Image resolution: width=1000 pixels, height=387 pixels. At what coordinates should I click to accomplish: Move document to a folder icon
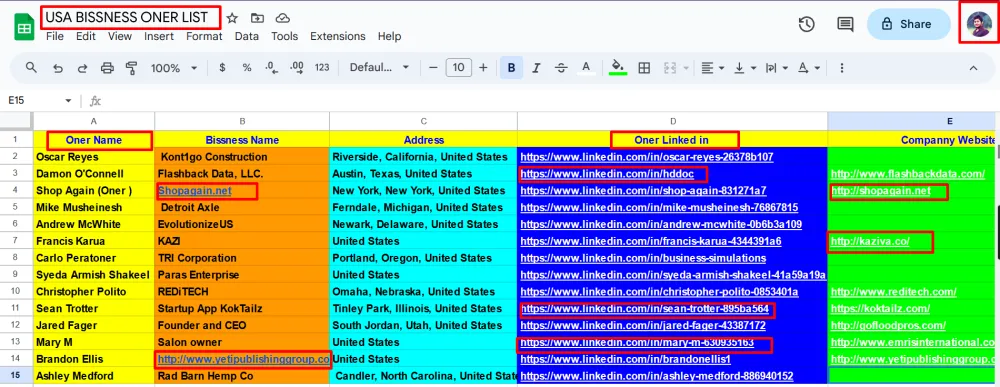pyautogui.click(x=258, y=18)
